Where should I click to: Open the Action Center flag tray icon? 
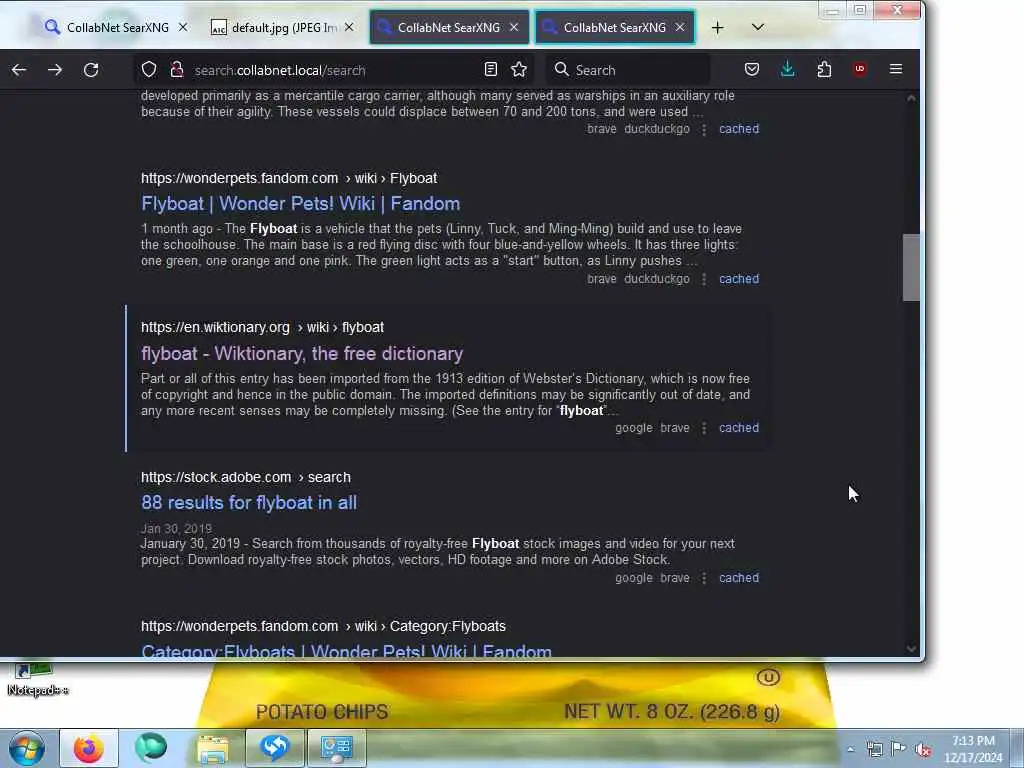coord(899,748)
